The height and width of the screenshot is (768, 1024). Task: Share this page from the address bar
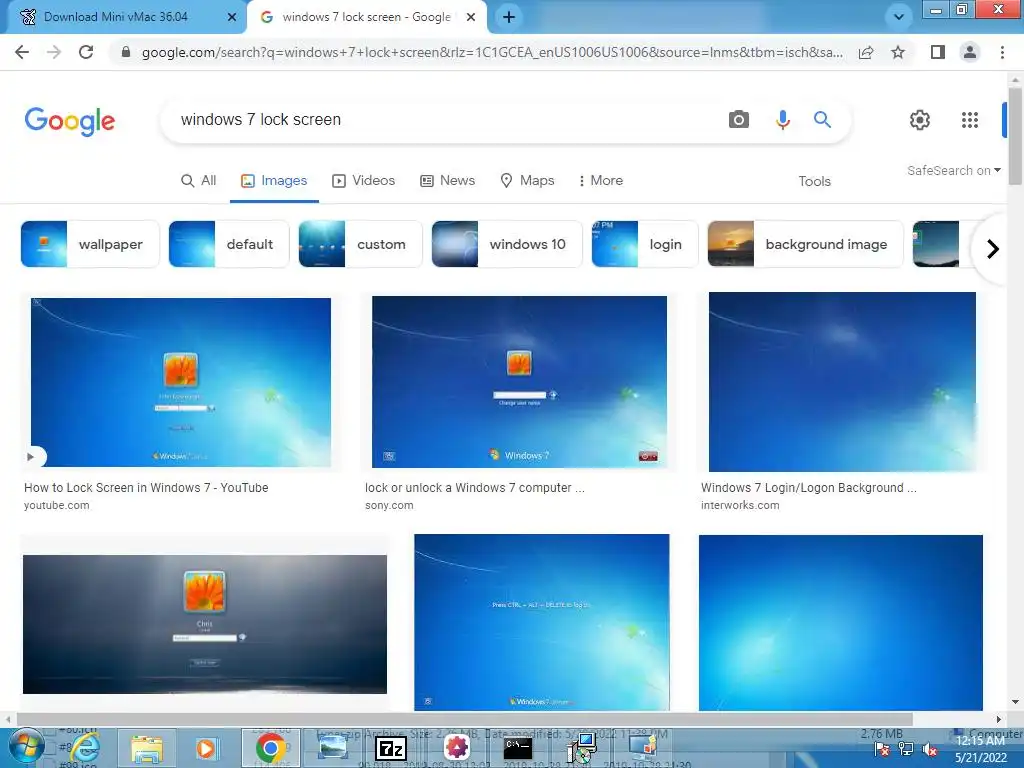coord(866,52)
